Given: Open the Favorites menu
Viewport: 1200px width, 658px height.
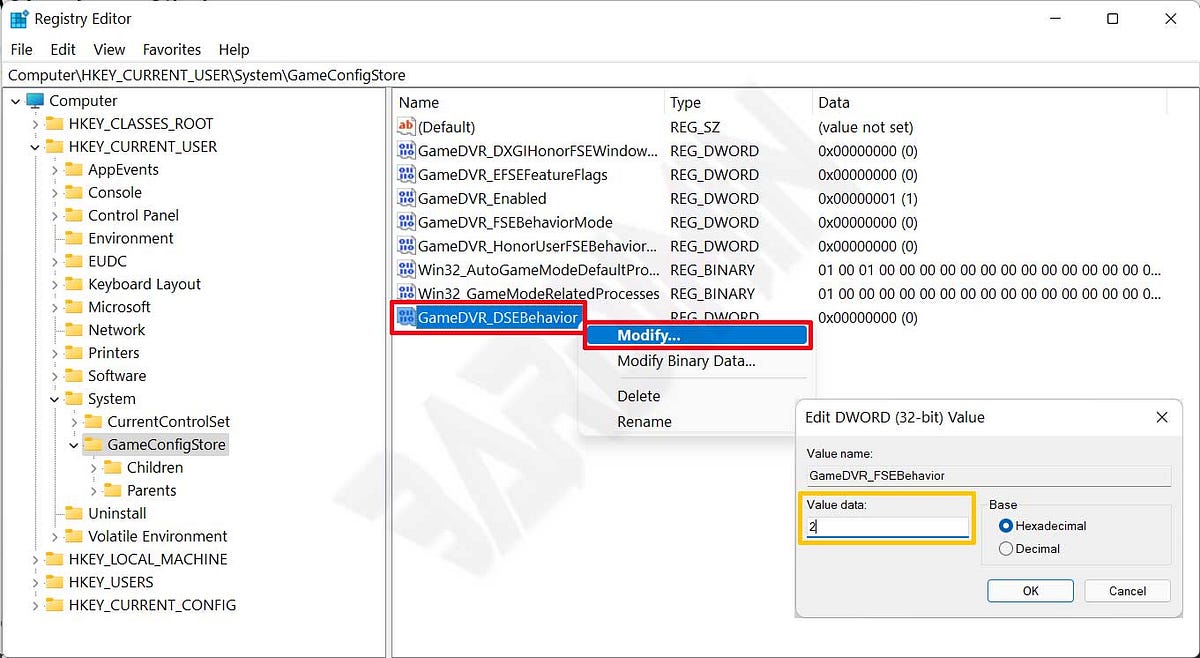Looking at the screenshot, I should point(171,49).
